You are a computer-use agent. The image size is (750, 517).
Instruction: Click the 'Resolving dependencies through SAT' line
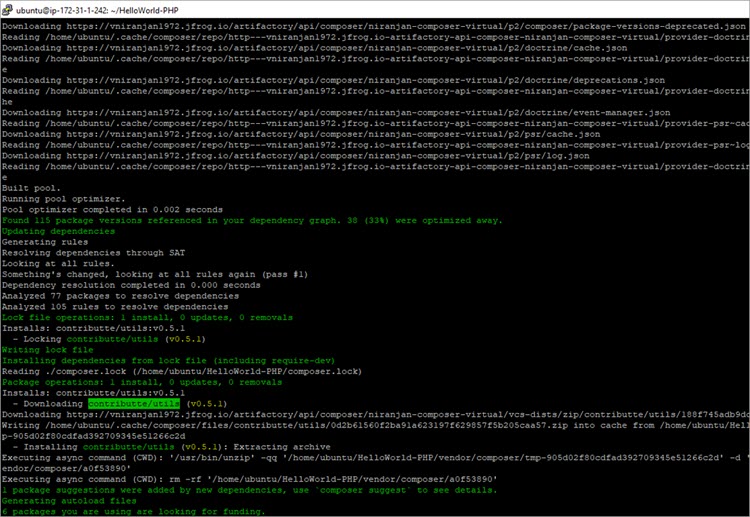pyautogui.click(x=94, y=253)
